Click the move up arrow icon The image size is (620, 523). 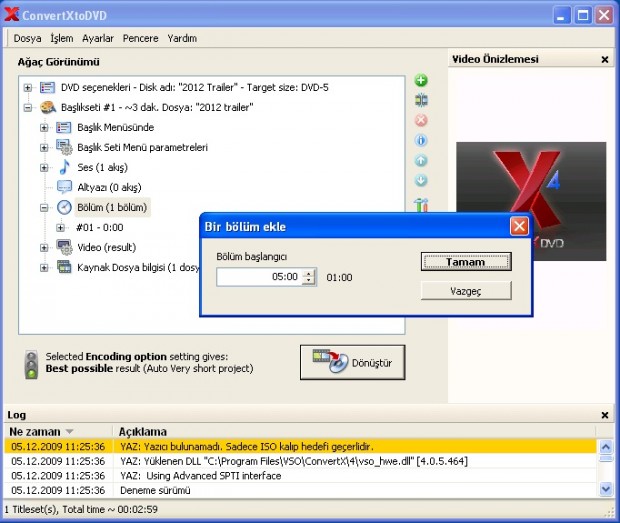[x=421, y=160]
